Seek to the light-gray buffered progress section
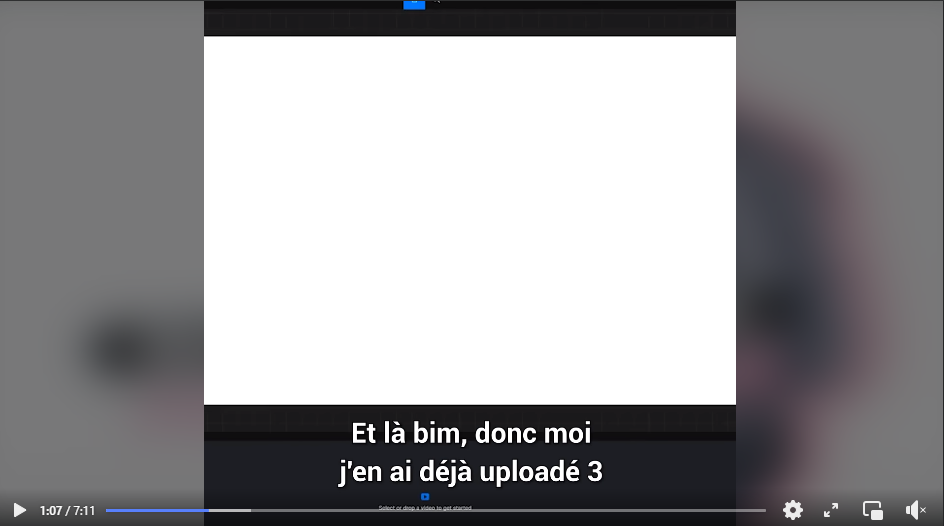The image size is (944, 526). (x=230, y=510)
